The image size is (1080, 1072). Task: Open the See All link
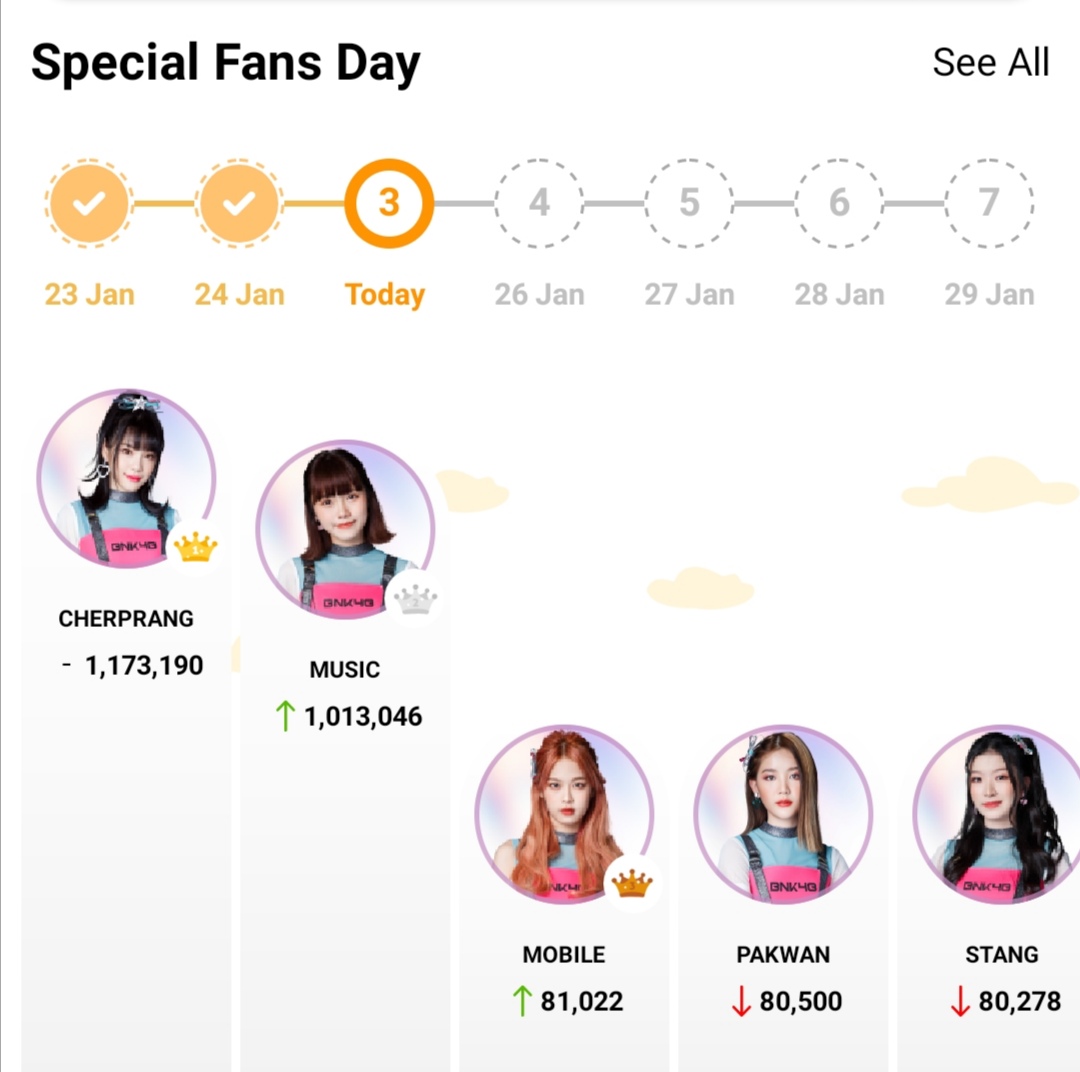point(990,62)
